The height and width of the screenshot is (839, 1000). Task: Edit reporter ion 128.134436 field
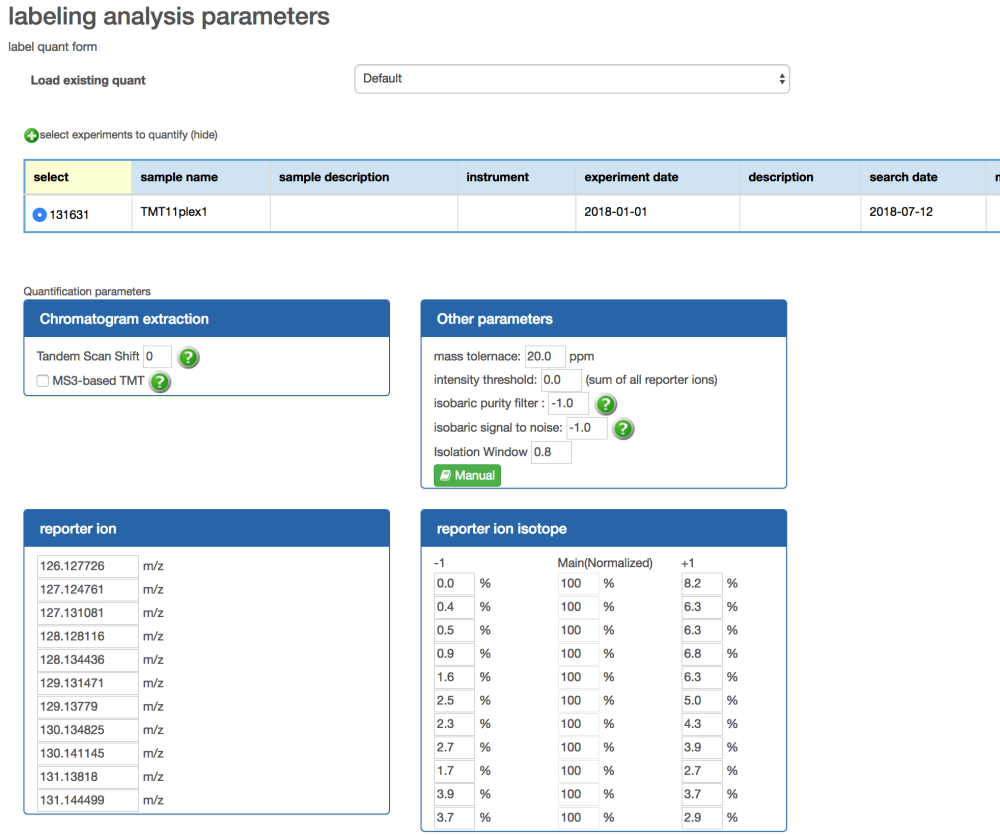click(x=88, y=660)
